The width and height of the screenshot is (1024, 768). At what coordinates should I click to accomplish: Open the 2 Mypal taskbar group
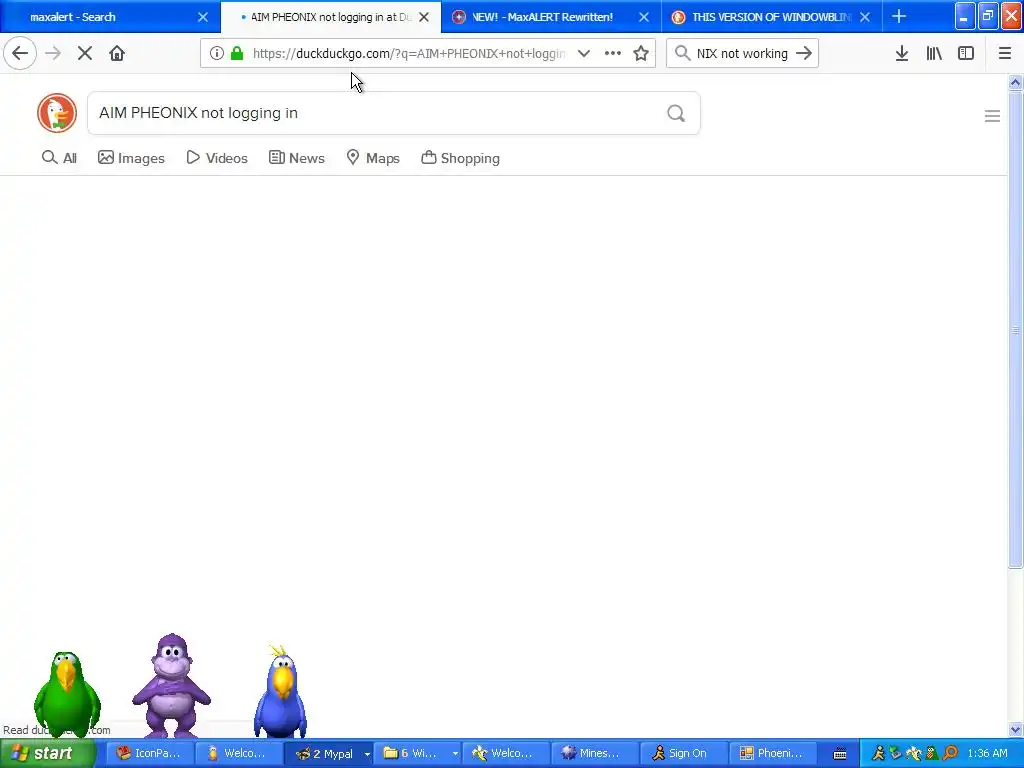tap(328, 753)
